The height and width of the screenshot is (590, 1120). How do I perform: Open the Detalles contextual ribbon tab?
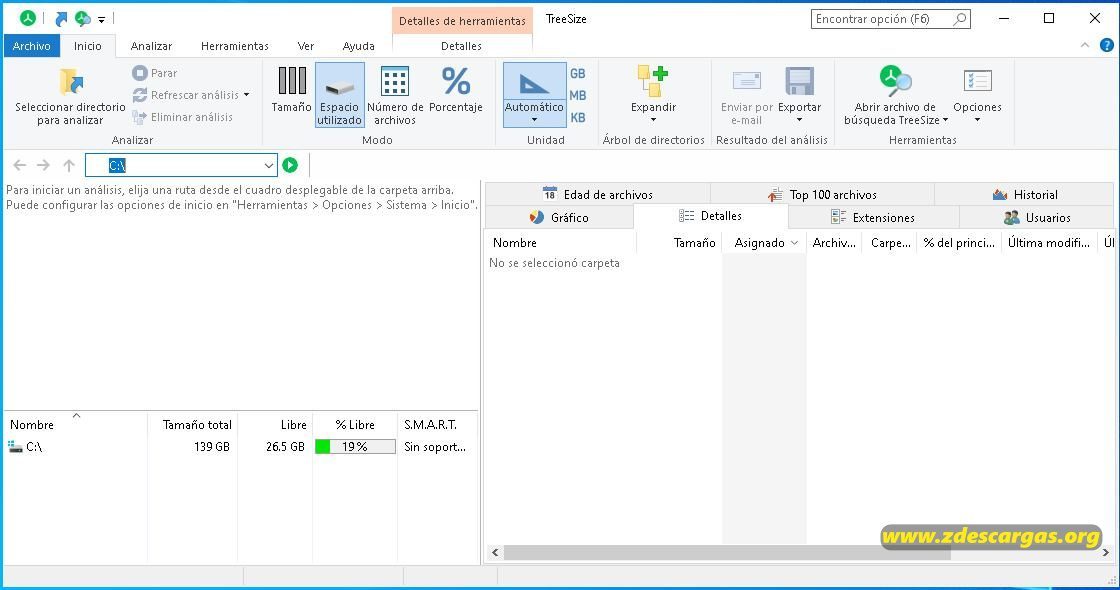[461, 46]
